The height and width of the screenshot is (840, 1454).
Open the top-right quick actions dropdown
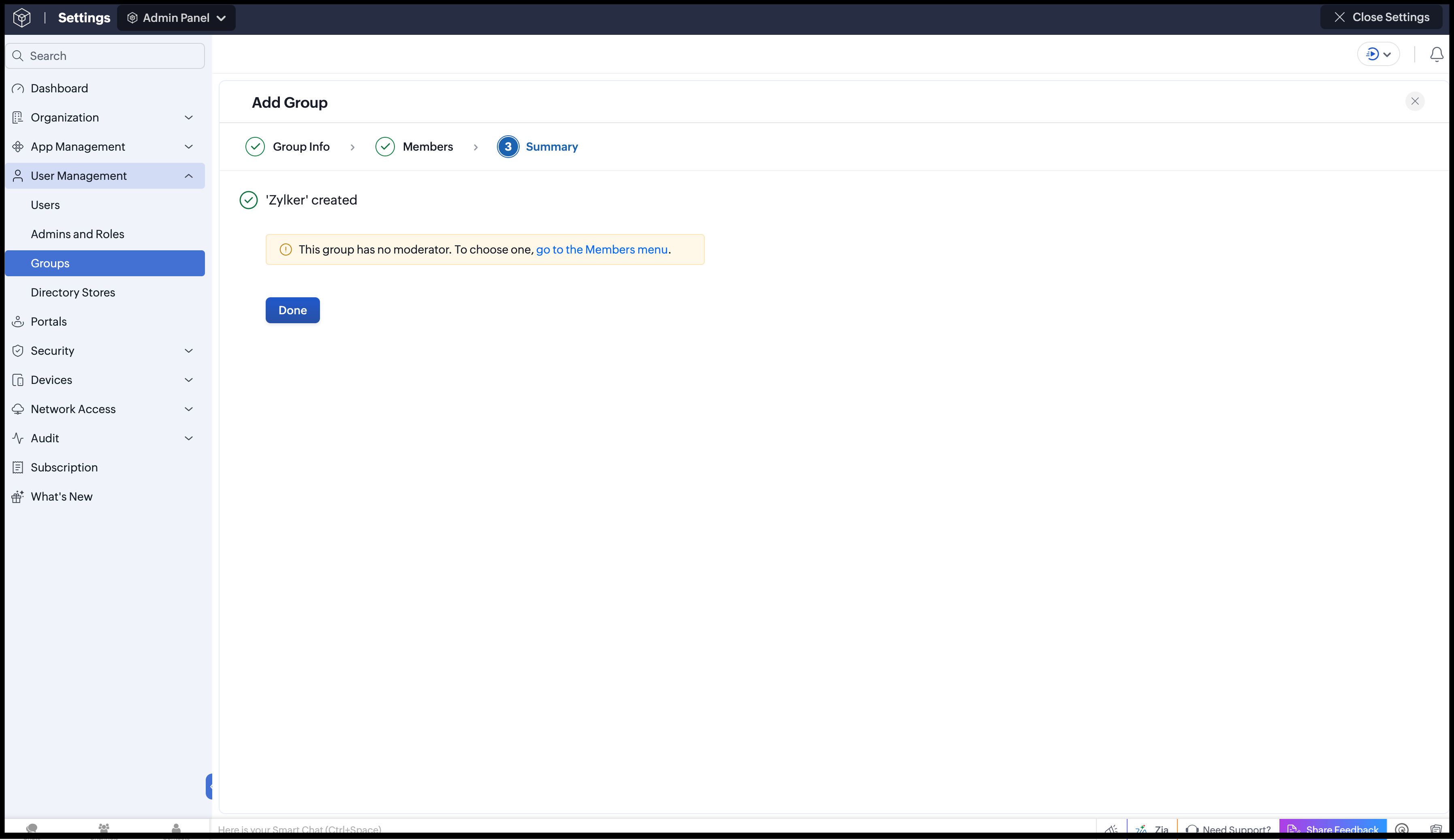pyautogui.click(x=1378, y=54)
